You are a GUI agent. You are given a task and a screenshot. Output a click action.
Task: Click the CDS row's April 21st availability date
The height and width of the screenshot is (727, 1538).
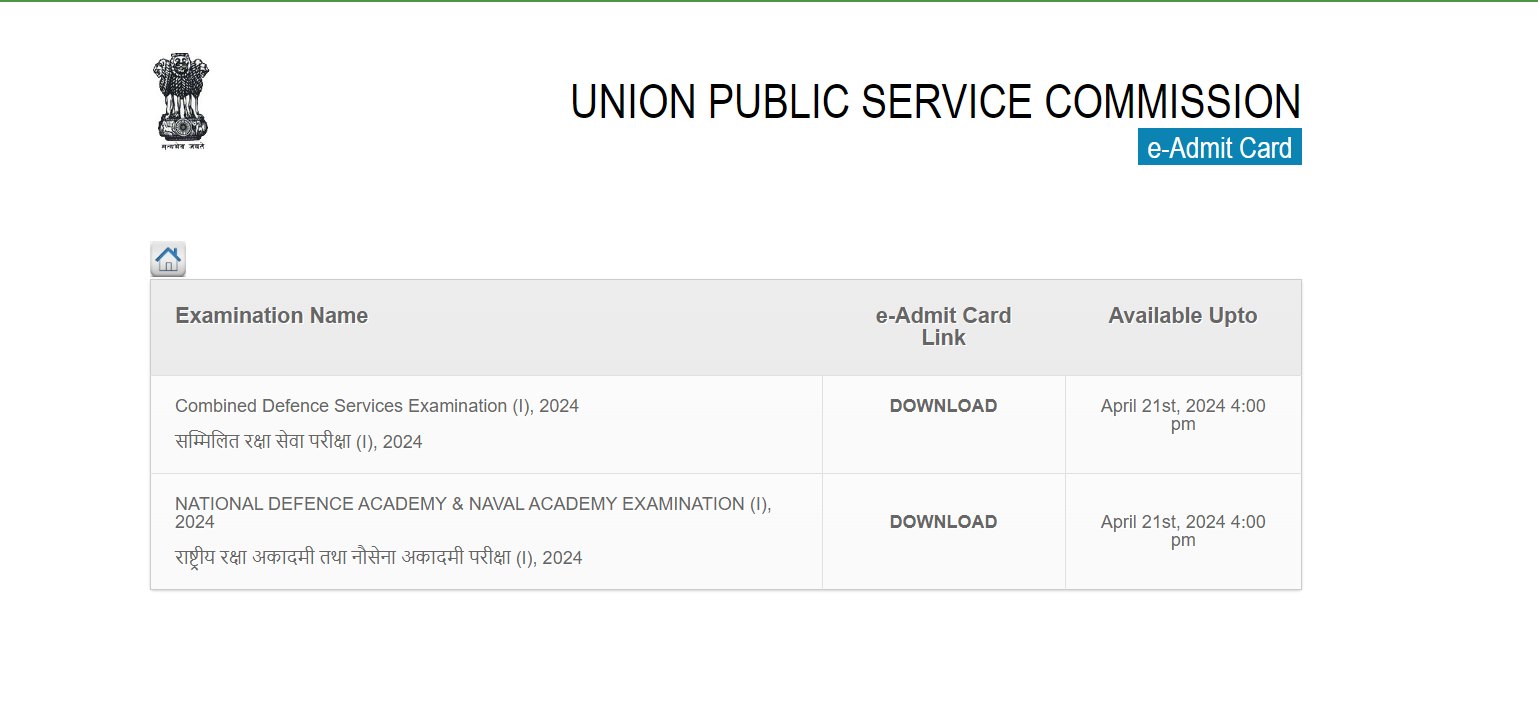[x=1183, y=415]
